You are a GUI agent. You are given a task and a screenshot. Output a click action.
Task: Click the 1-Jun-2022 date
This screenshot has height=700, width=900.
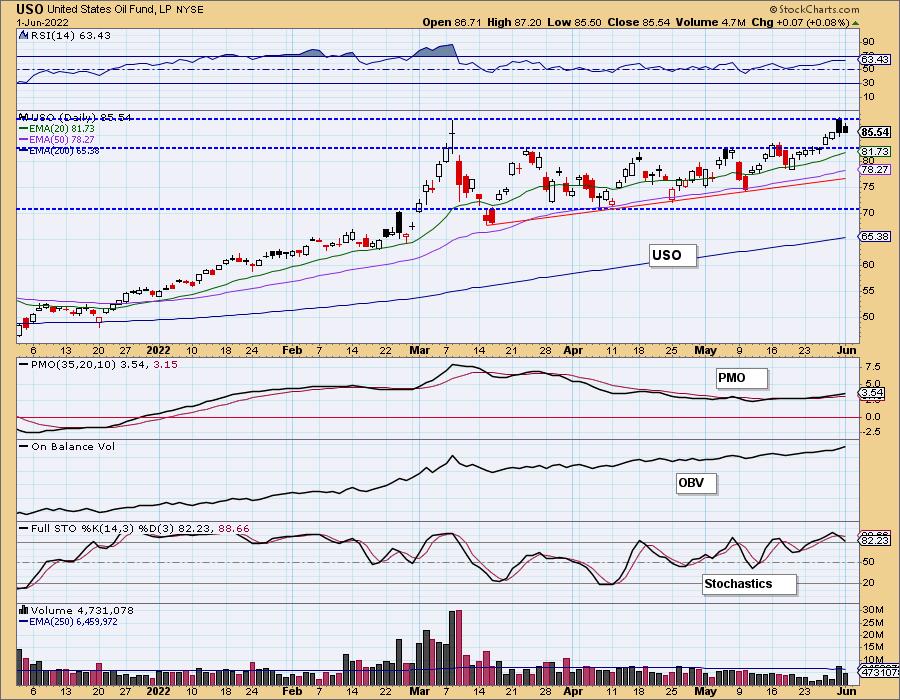click(x=42, y=23)
